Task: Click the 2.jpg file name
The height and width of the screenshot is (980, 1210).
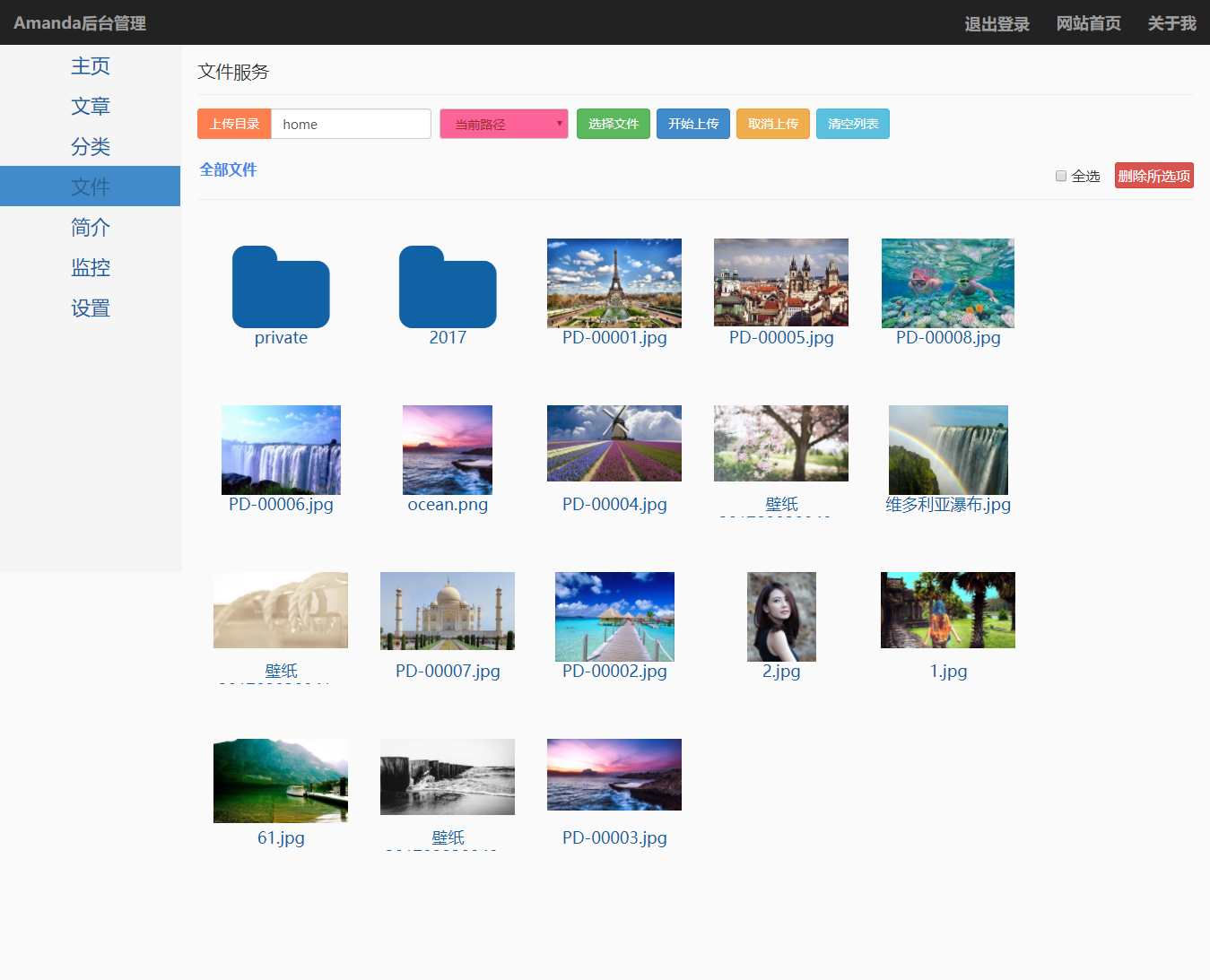Action: pyautogui.click(x=781, y=672)
